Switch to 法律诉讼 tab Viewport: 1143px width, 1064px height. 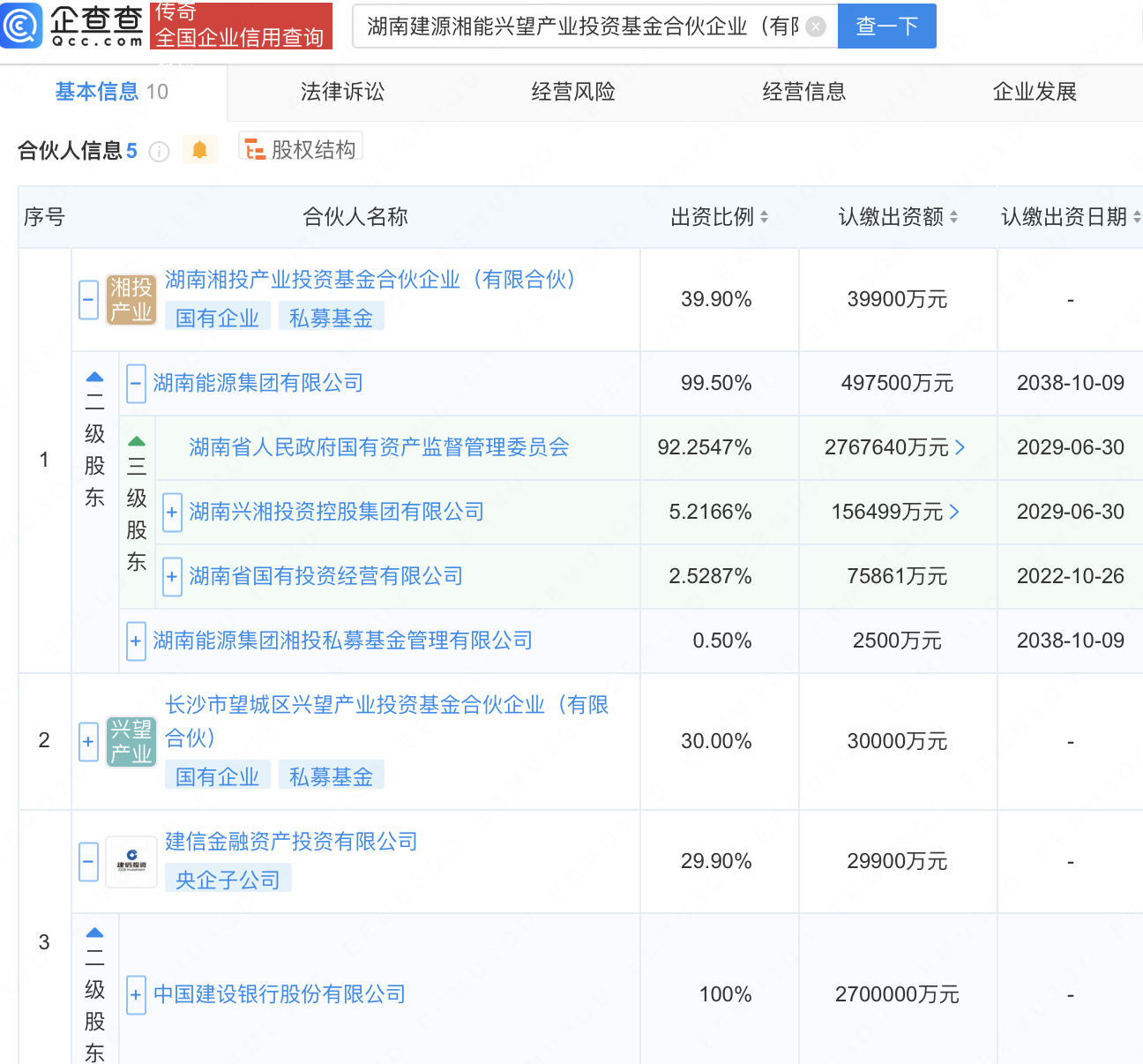342,92
